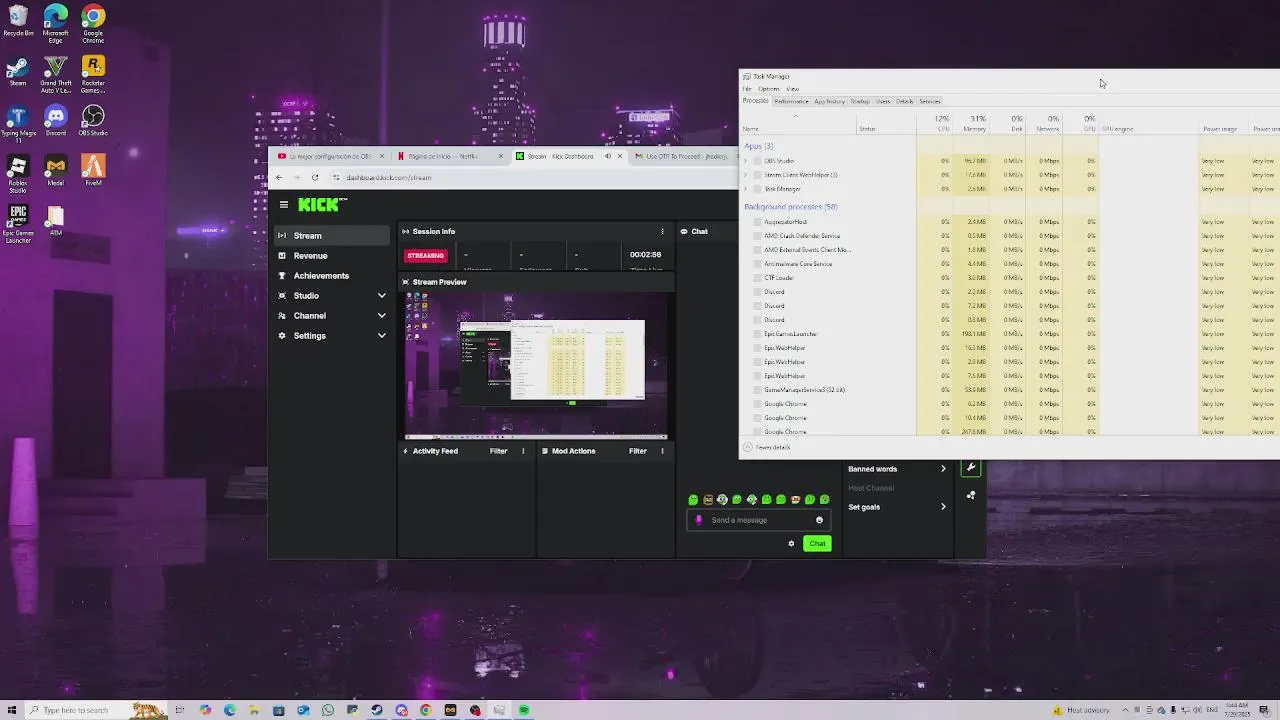Mute the Kick Dashboard browser tab

pyautogui.click(x=607, y=156)
